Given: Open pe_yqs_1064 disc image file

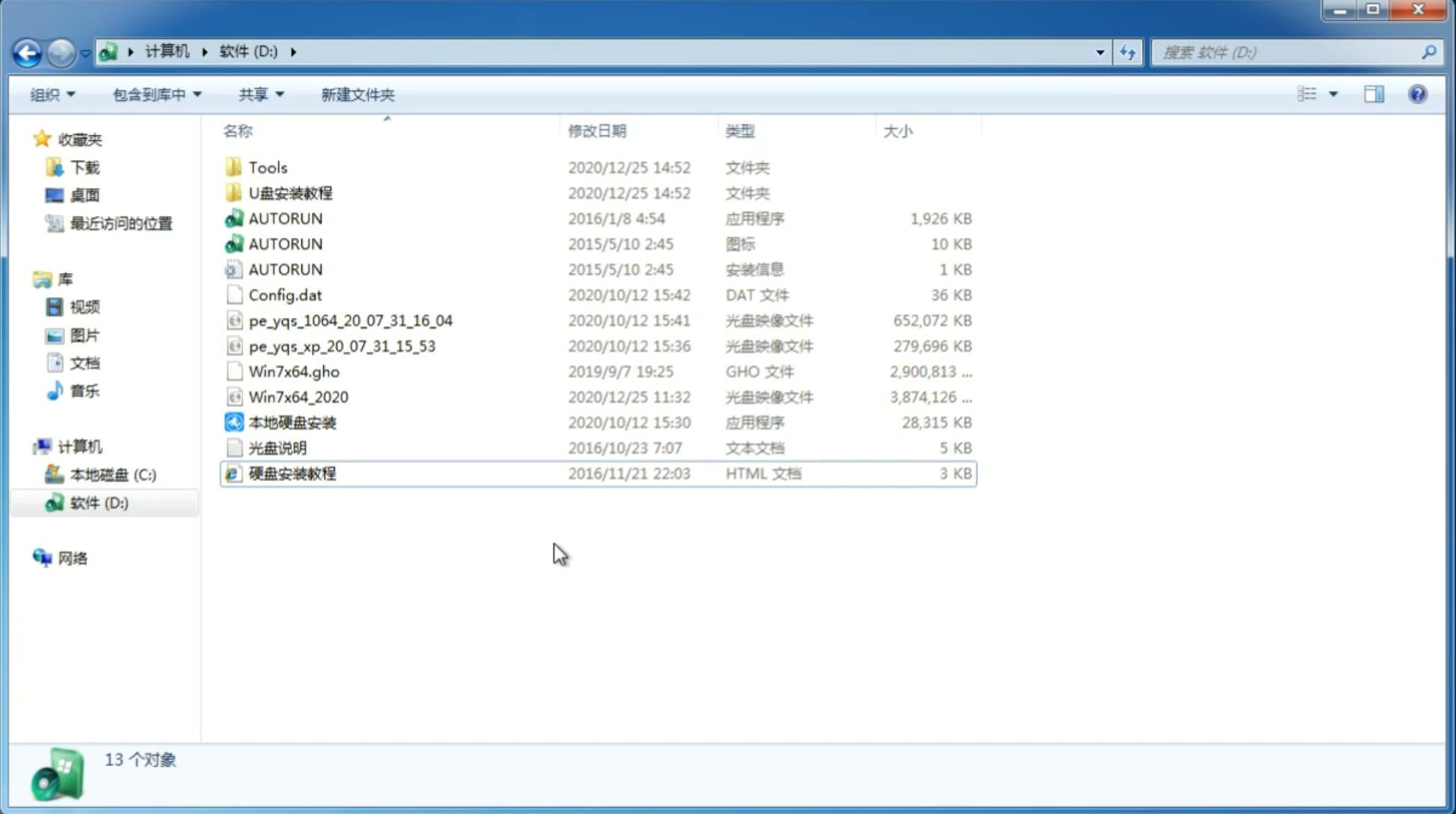Looking at the screenshot, I should 352,320.
